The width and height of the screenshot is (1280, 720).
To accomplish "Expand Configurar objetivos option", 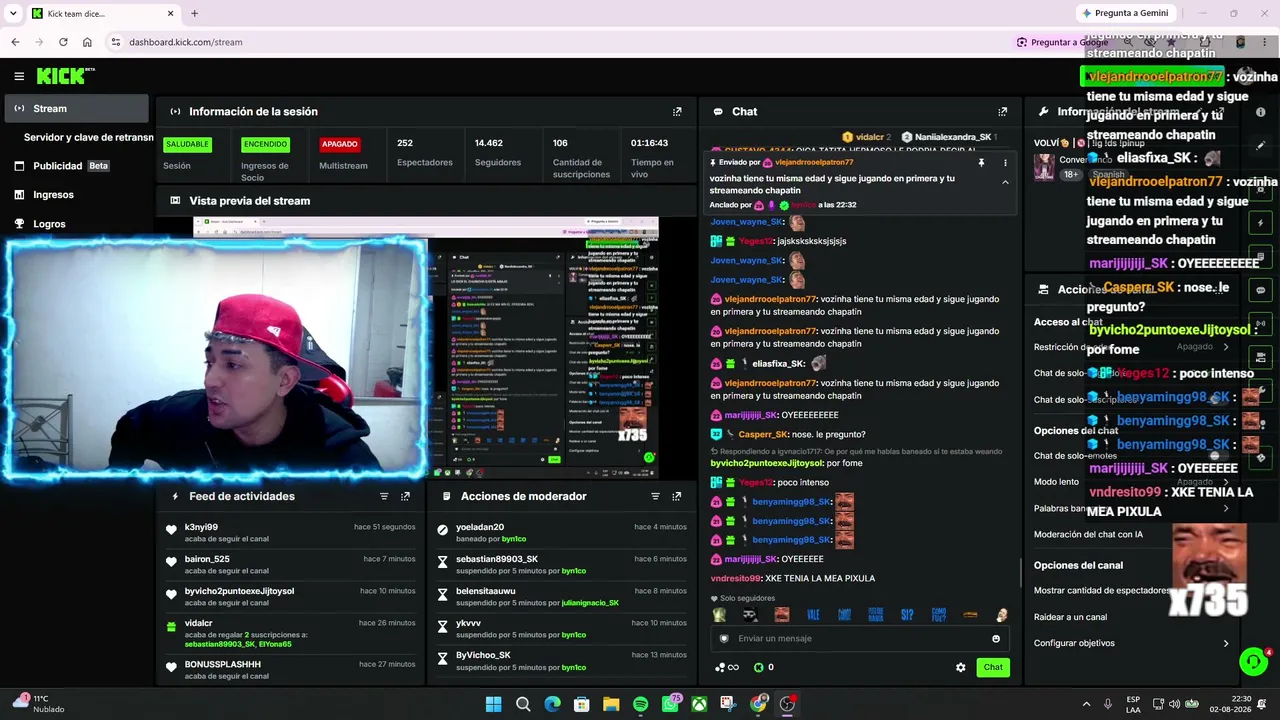I will [x=1132, y=643].
